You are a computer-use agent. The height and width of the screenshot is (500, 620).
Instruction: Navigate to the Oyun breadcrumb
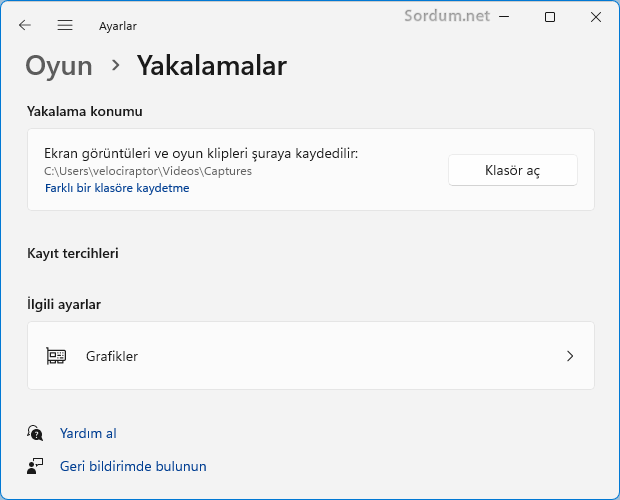point(59,66)
